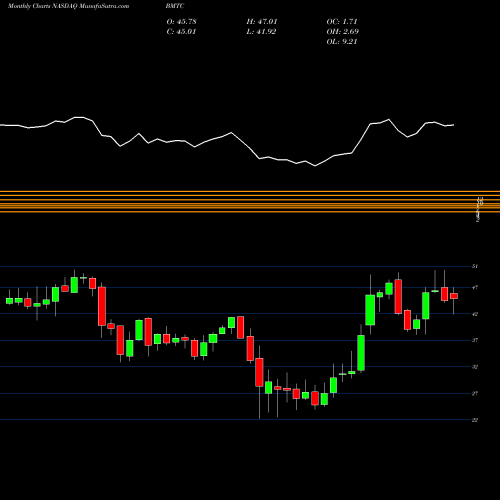Click the OL: 9.21 value
Viewport: 500px width, 500px height.
tap(342, 42)
